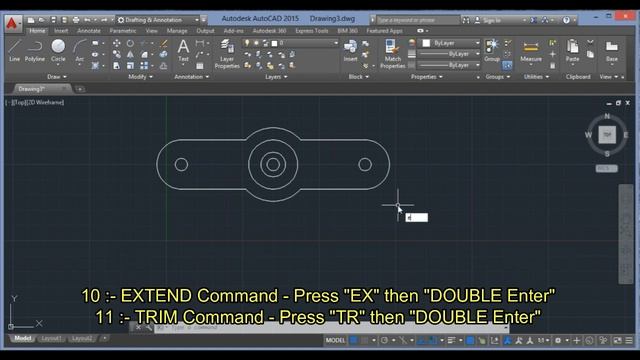640x360 pixels.
Task: Select the Copy tool in Modify panel
Action: pos(117,54)
